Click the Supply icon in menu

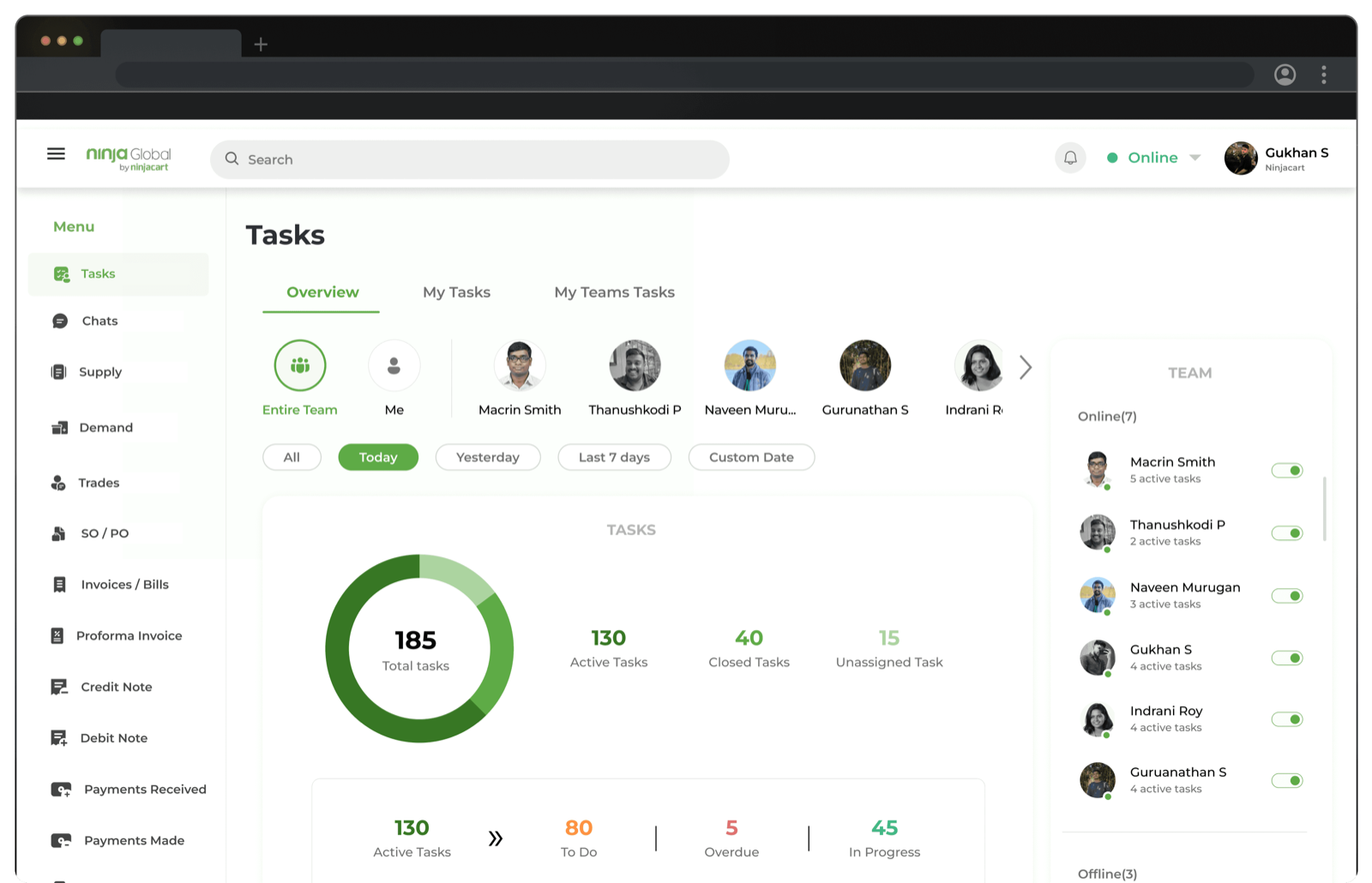coord(59,372)
